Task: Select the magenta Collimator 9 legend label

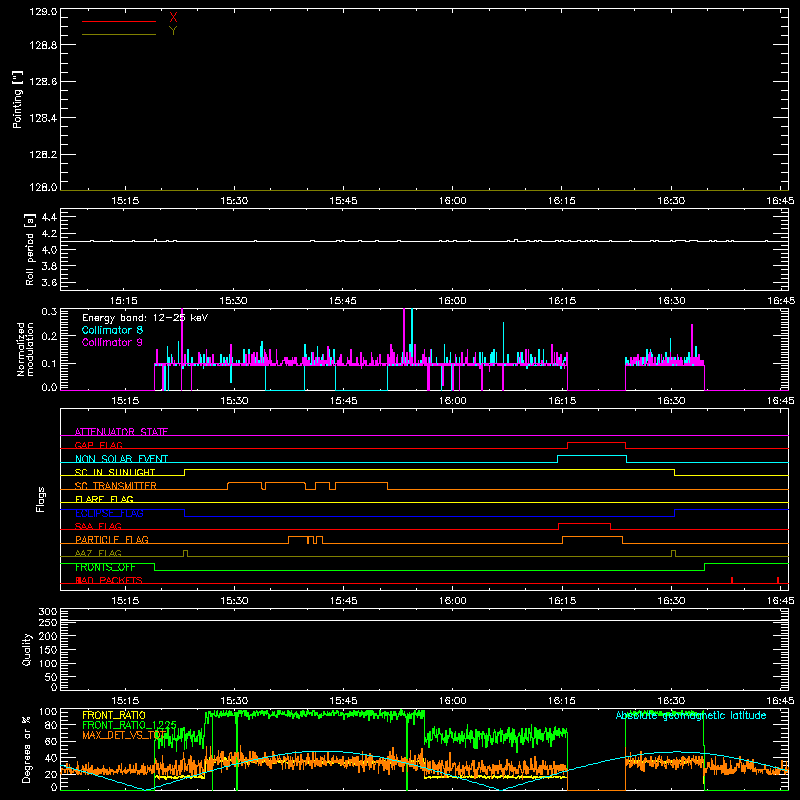Action: tap(112, 342)
